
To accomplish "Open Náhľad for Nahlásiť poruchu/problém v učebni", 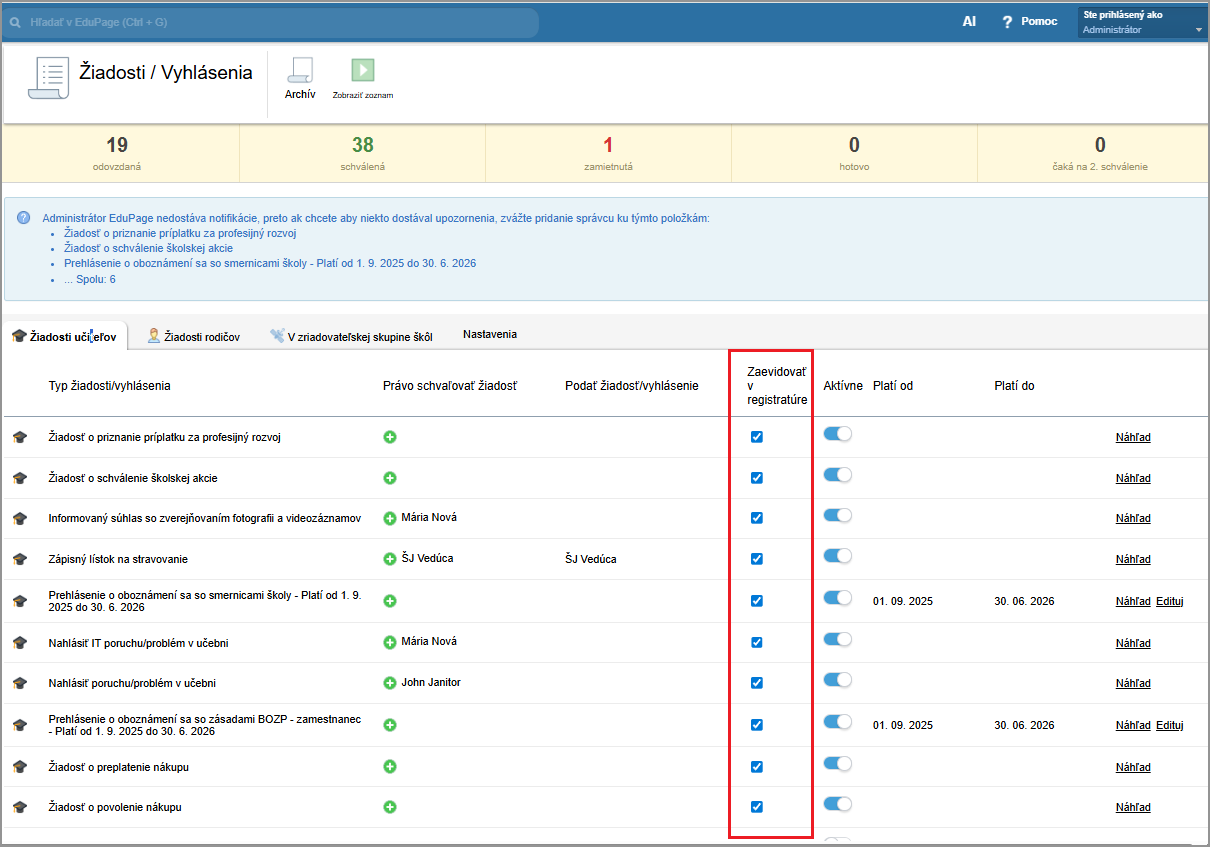I will tap(1133, 683).
